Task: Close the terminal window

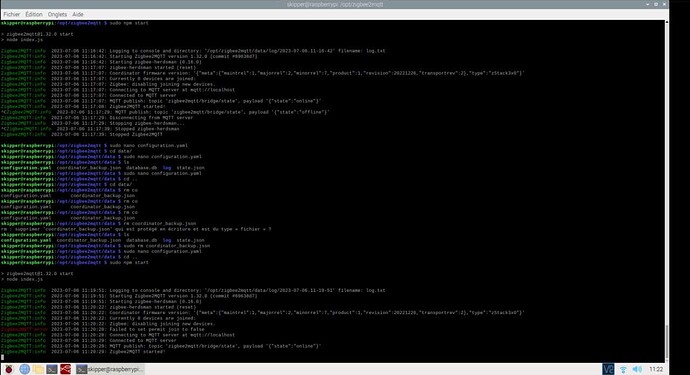Action: pyautogui.click(x=664, y=4)
